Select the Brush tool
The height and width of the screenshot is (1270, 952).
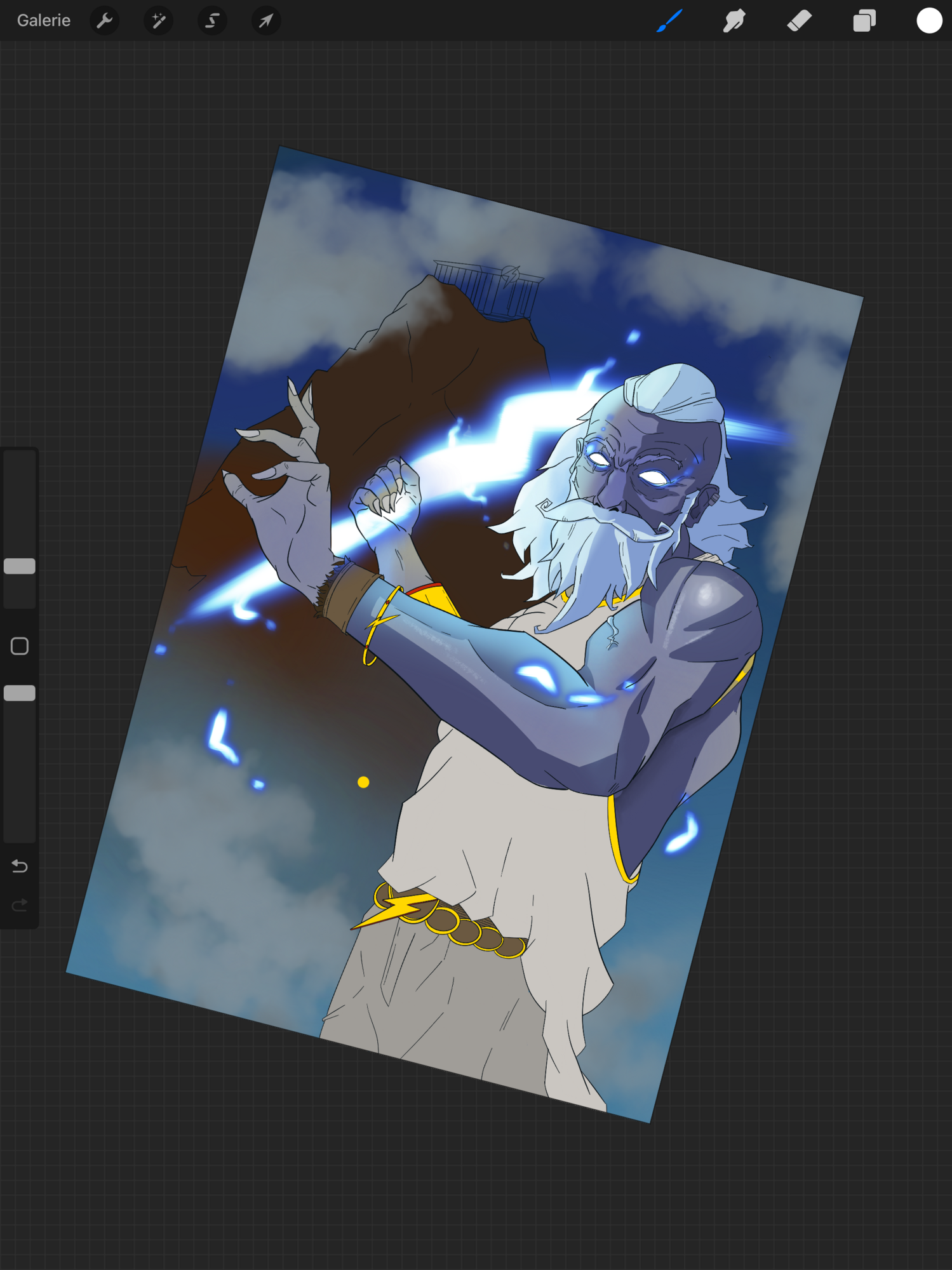point(669,21)
